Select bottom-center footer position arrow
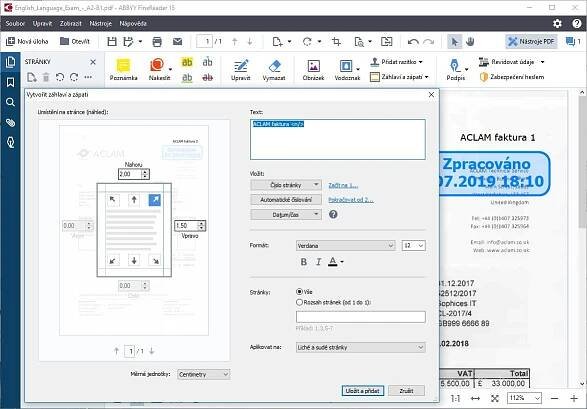 pos(134,260)
